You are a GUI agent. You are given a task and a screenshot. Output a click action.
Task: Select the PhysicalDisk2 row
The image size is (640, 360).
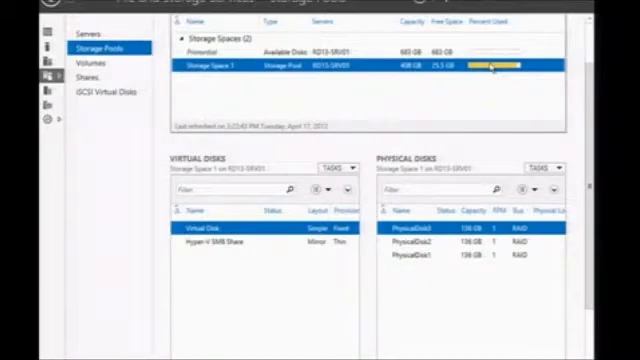(471, 242)
